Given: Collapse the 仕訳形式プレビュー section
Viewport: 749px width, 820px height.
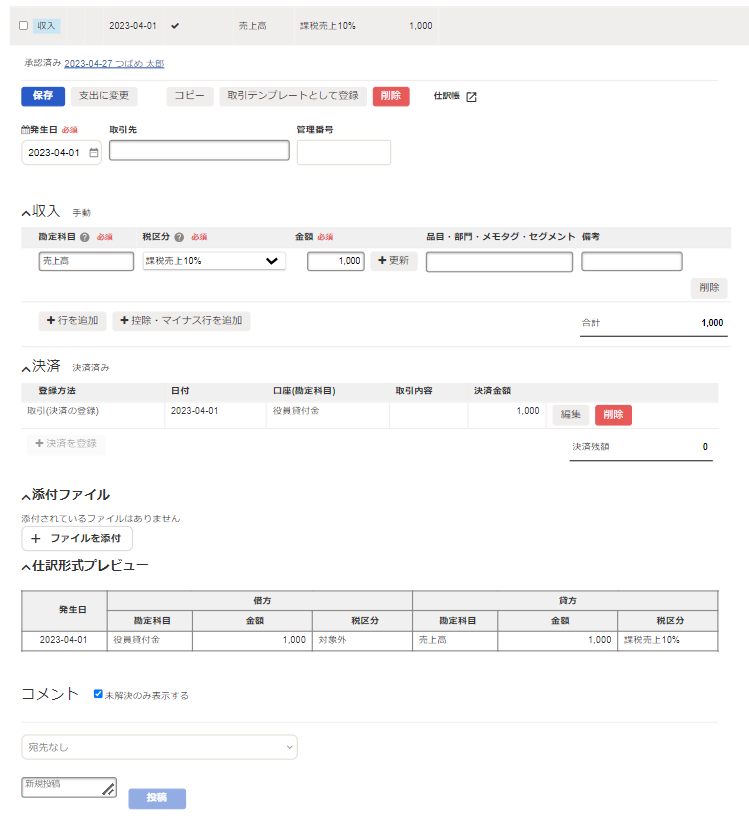Looking at the screenshot, I should (26, 567).
